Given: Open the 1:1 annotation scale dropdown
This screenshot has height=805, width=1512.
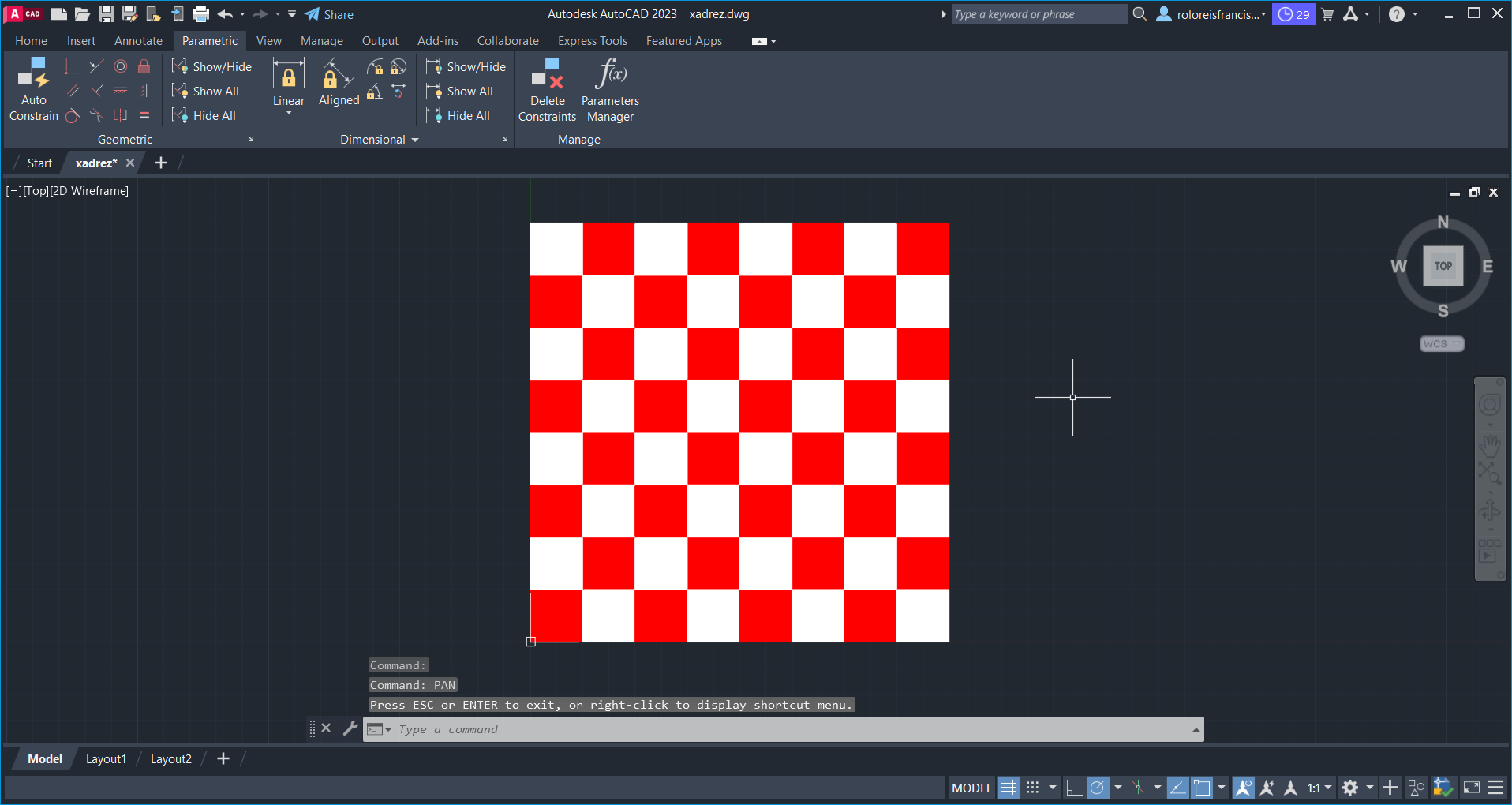Looking at the screenshot, I should pos(1319,788).
